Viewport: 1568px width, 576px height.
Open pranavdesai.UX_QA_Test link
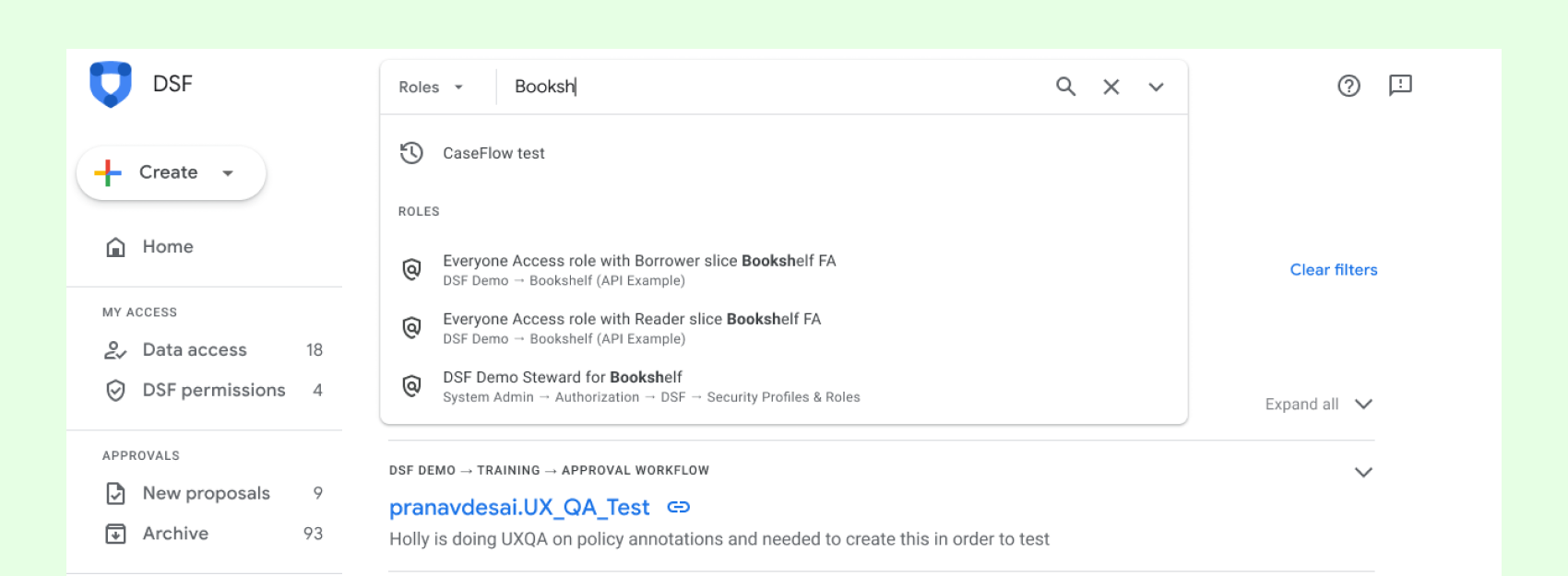(x=519, y=508)
